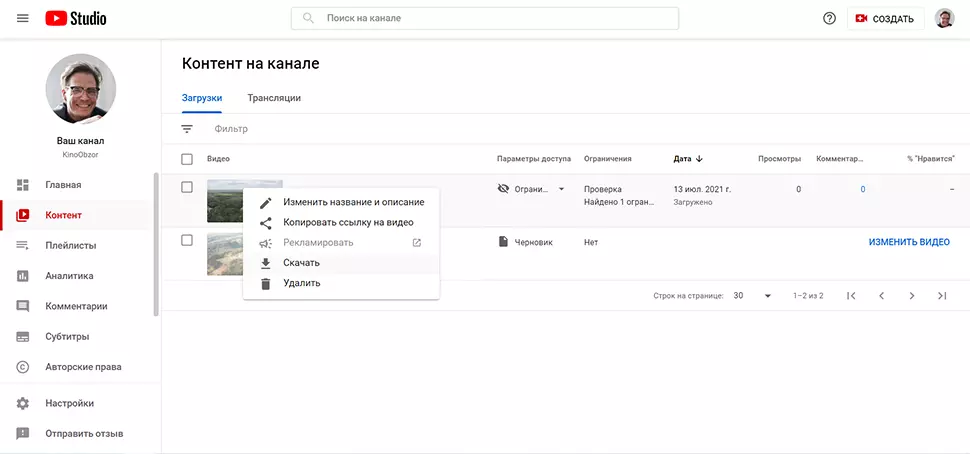Click ИЗМЕНИТЬ ВИДЕО link
970x454 pixels.
pos(909,242)
